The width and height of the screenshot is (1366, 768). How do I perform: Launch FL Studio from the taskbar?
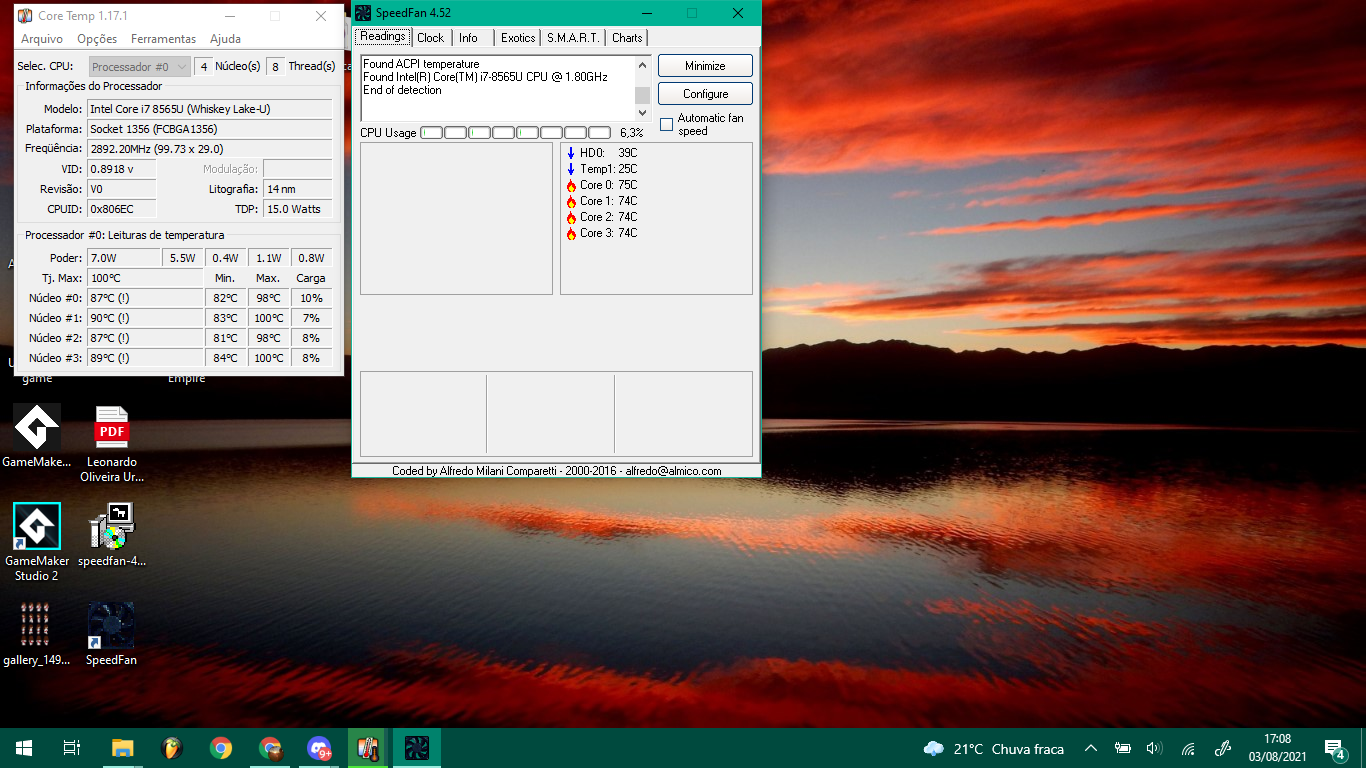[172, 748]
